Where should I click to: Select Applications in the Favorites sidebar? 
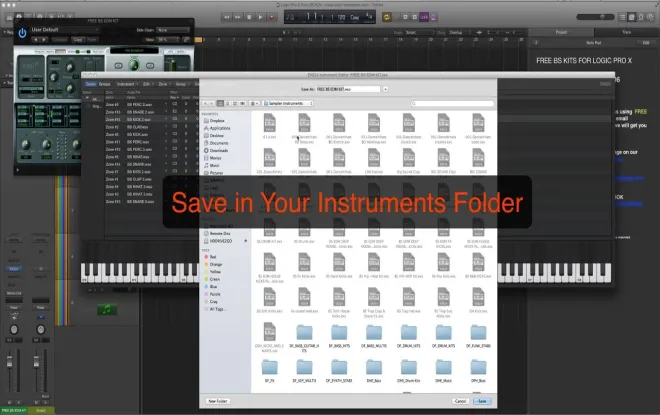pos(217,128)
